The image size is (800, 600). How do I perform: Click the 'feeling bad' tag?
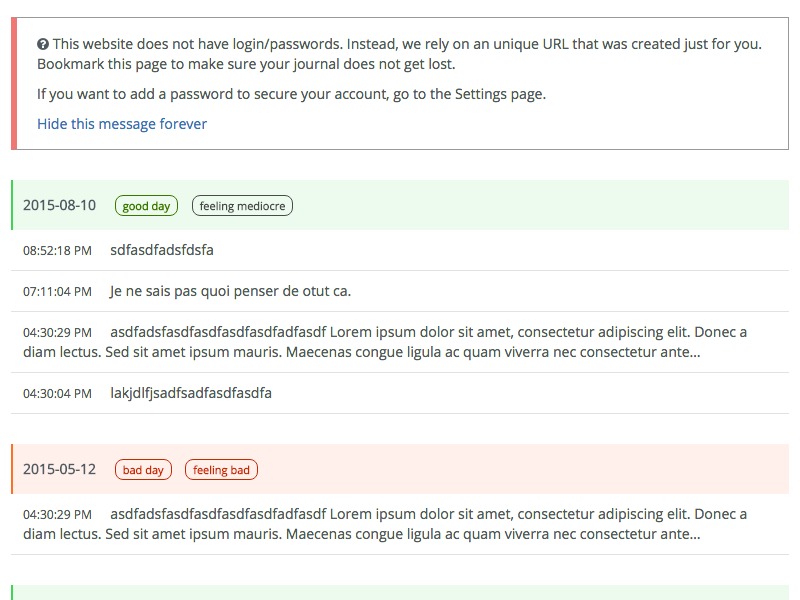pyautogui.click(x=221, y=470)
